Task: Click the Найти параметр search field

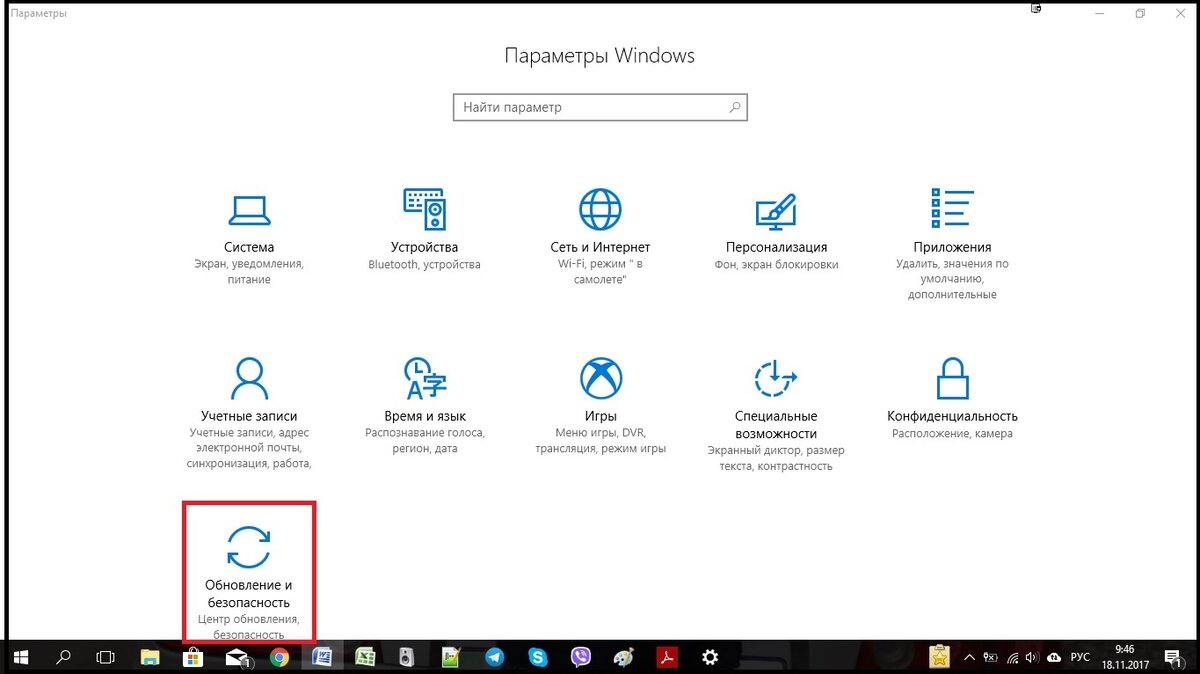Action: click(600, 107)
